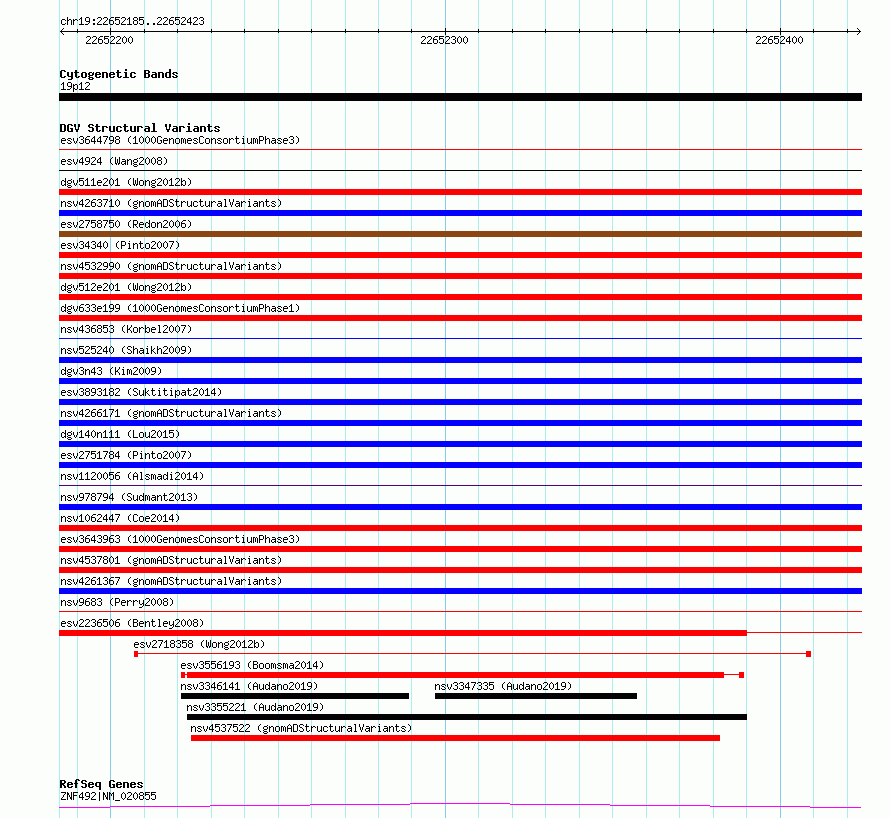Click the DGV Structural Variants track heading
The width and height of the screenshot is (890, 818).
[x=140, y=128]
